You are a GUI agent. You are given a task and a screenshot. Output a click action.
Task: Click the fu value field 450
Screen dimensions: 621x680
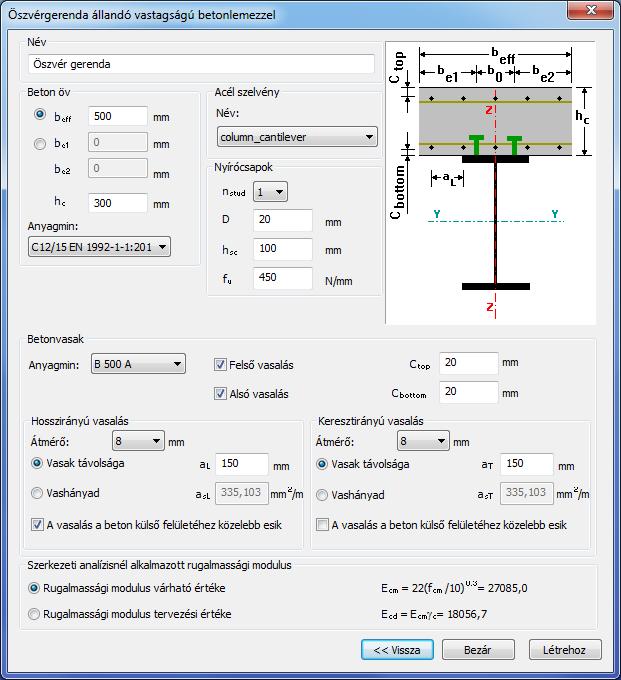pos(283,278)
